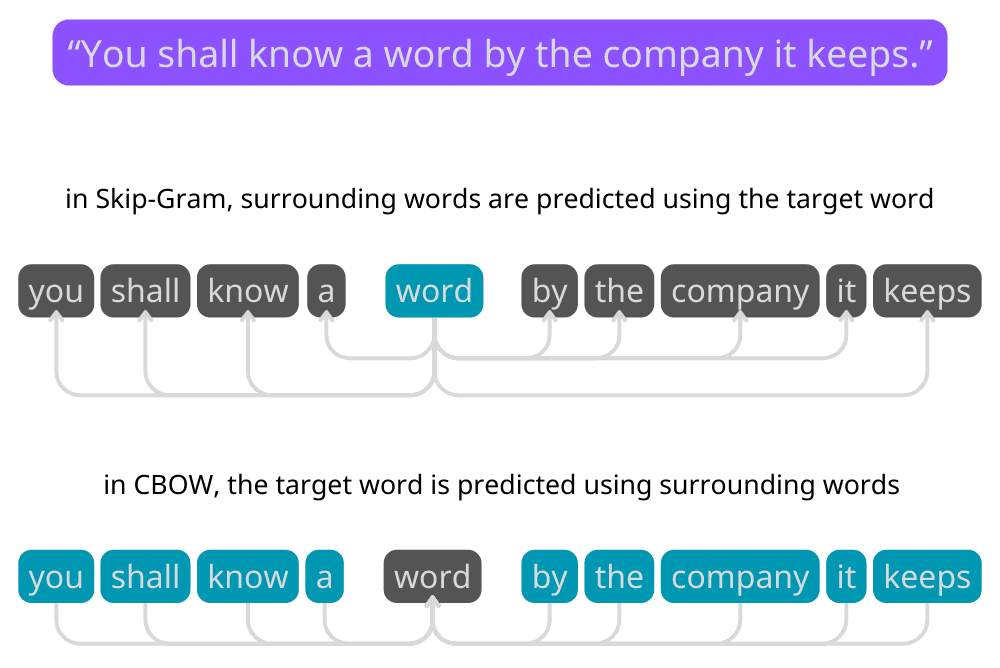This screenshot has height=668, width=1000.
Task: Select gray 'company' box in Skip-Gram row
Action: 740,291
